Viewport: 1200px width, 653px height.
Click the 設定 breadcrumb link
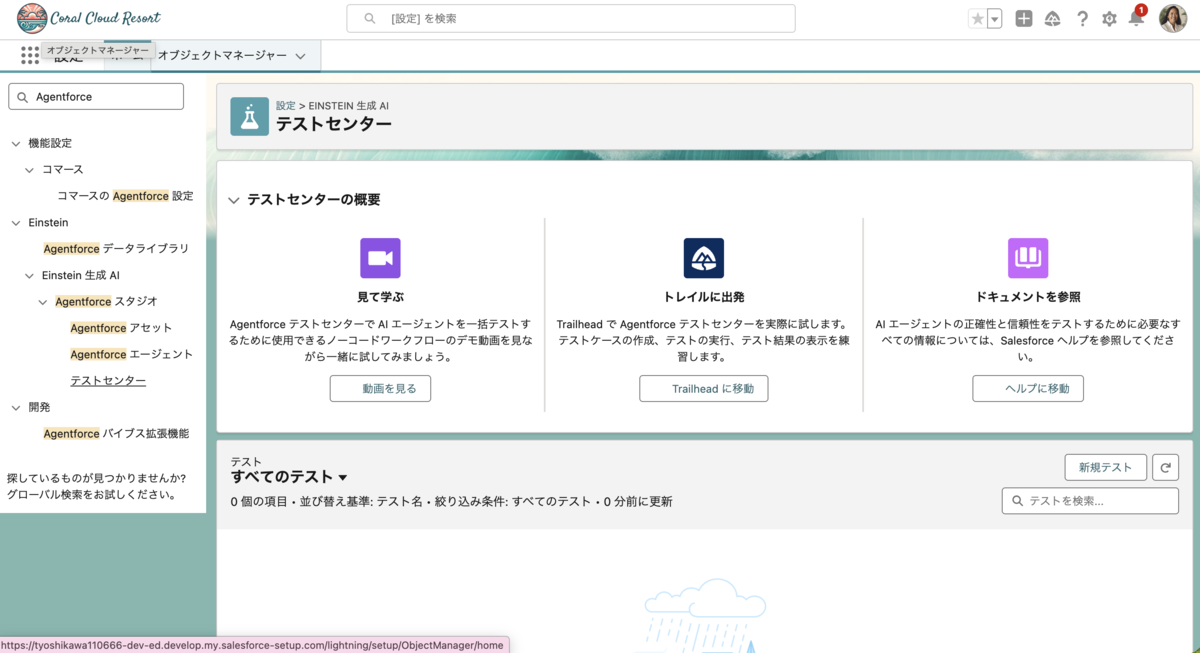[x=286, y=106]
